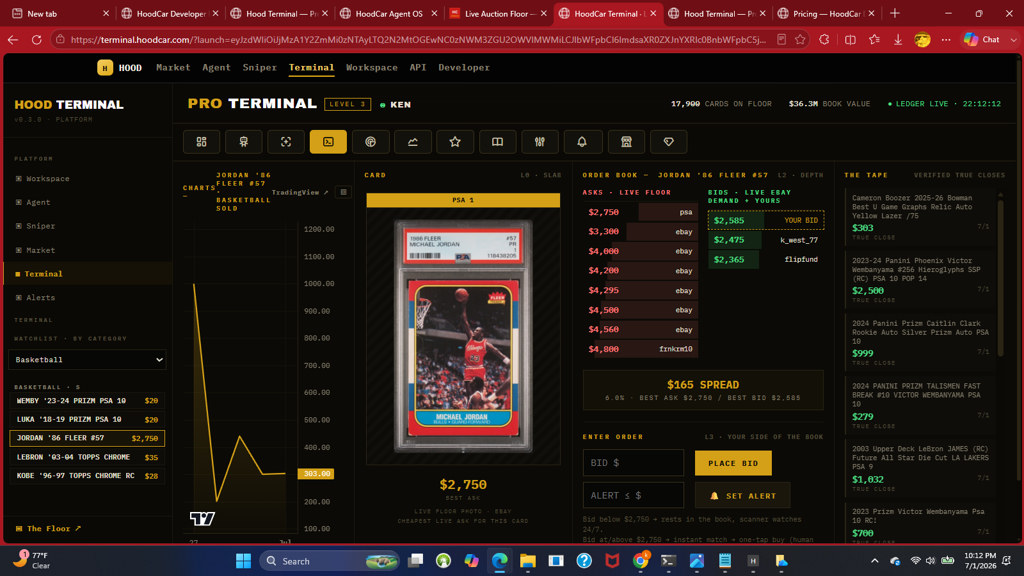Click the chart menu icon next to TradingView
This screenshot has width=1024, height=576.
click(x=344, y=192)
